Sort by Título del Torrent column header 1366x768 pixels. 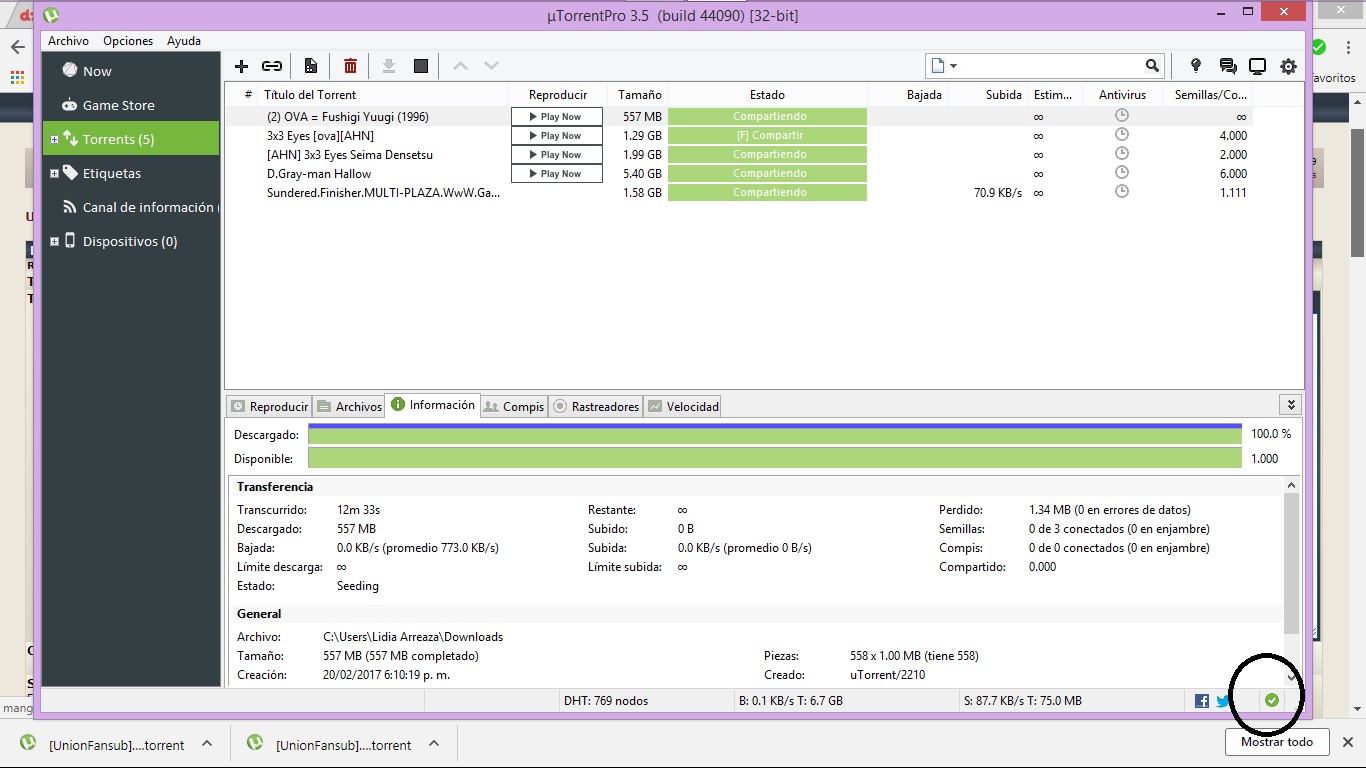[384, 94]
